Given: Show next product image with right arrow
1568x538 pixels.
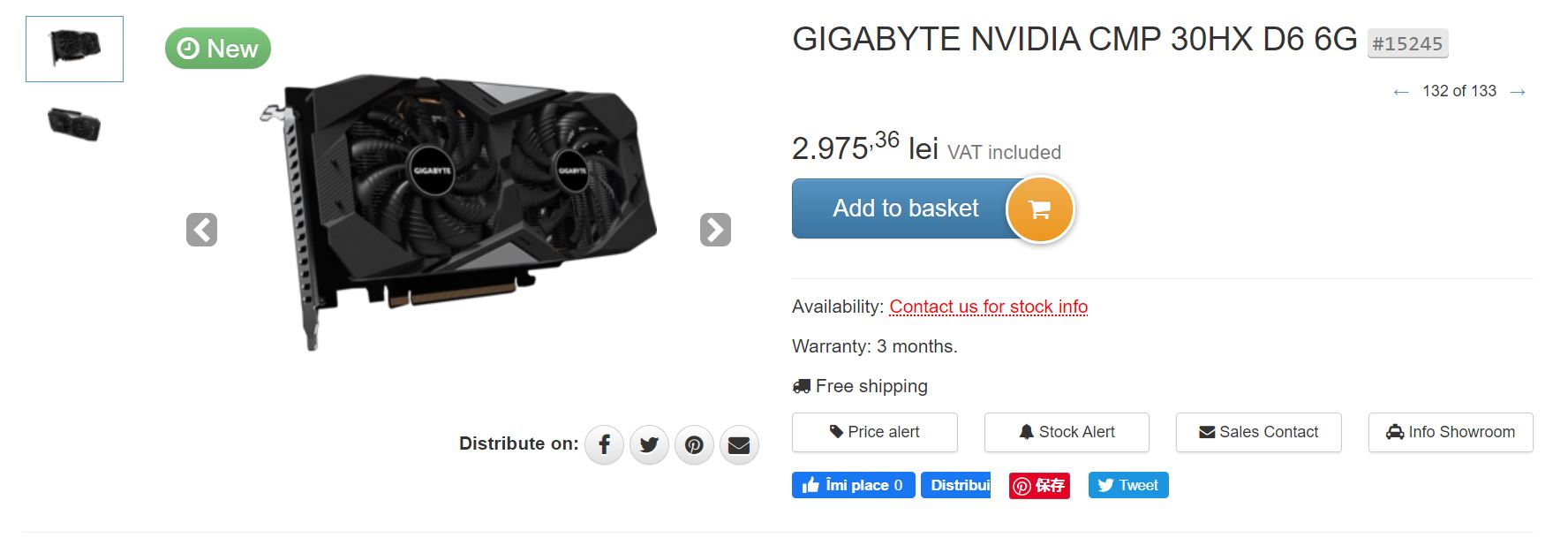Looking at the screenshot, I should click(x=715, y=230).
